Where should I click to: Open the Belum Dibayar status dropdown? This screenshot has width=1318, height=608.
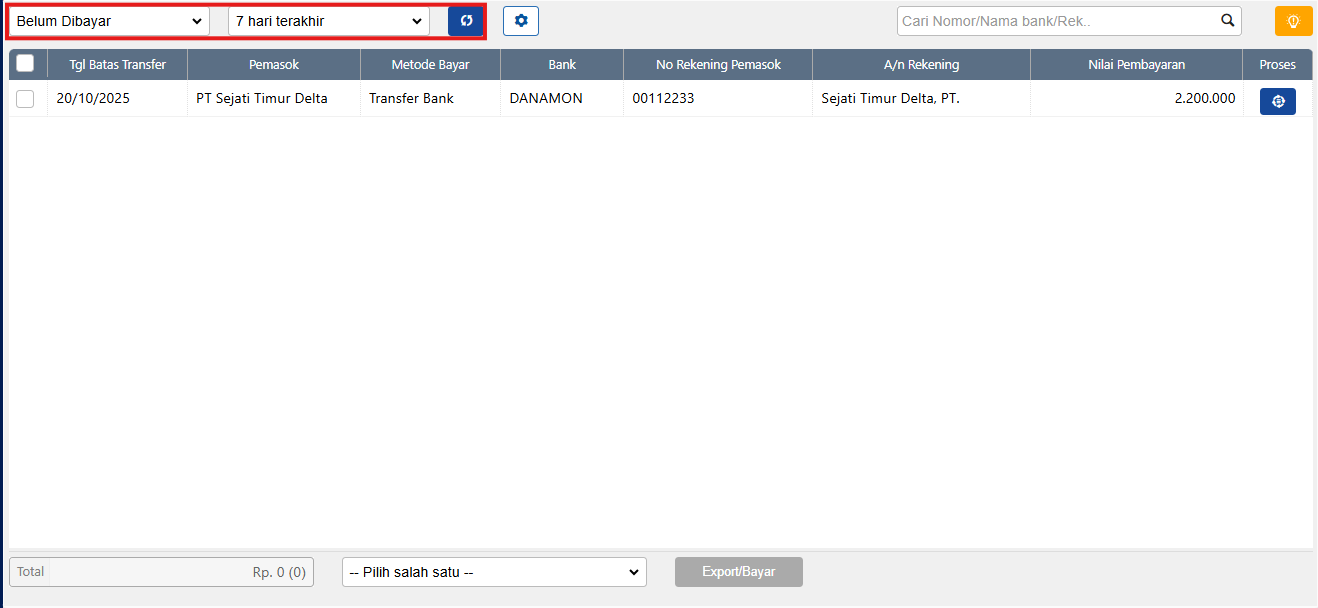(x=109, y=21)
